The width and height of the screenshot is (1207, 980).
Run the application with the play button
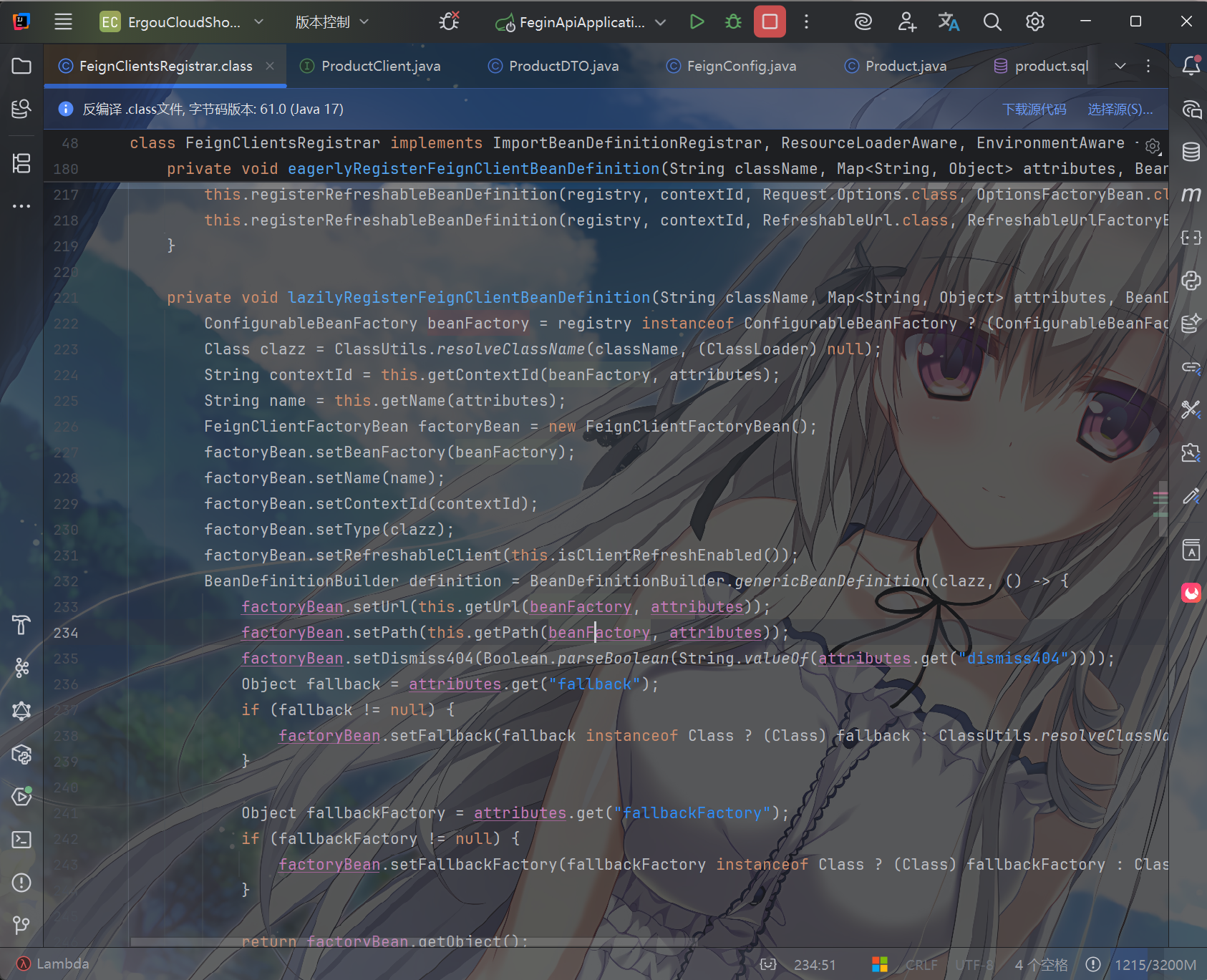[697, 21]
